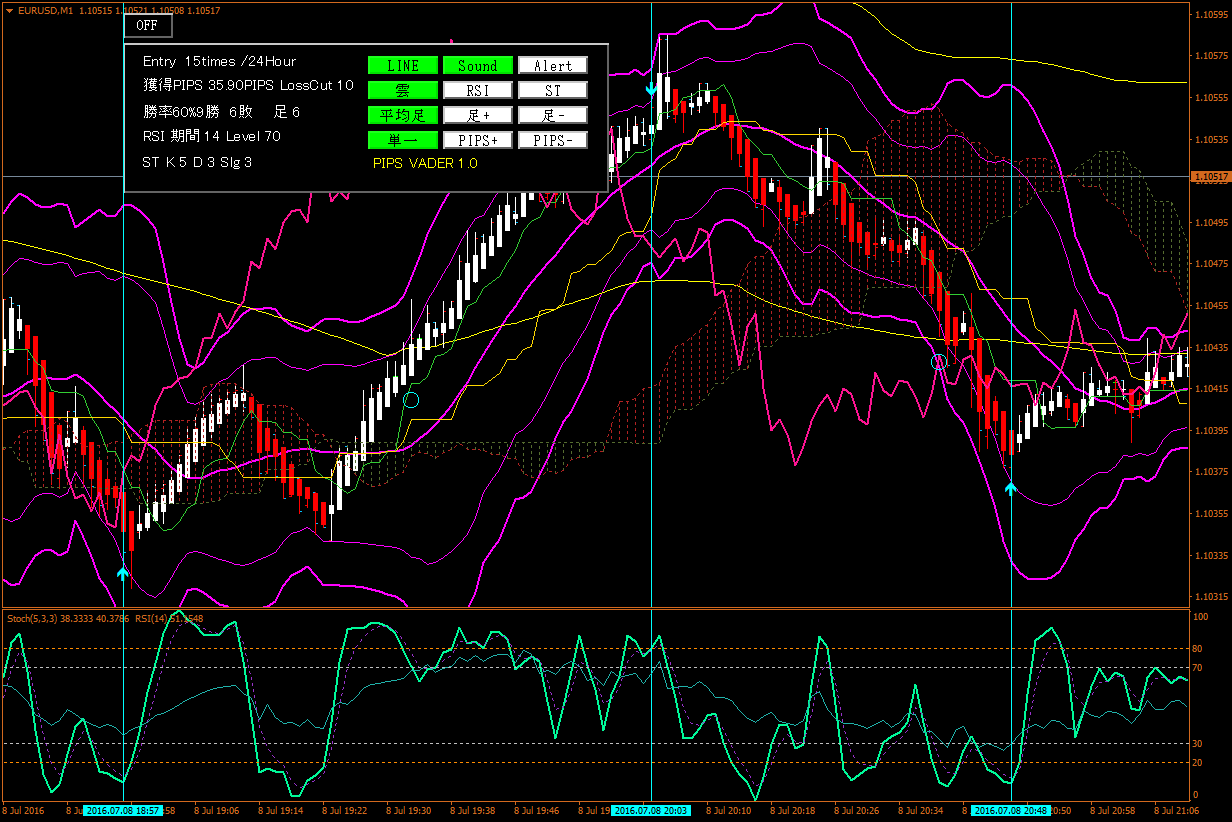
Task: Click the 1.10335 price axis label
Action: click(1211, 555)
